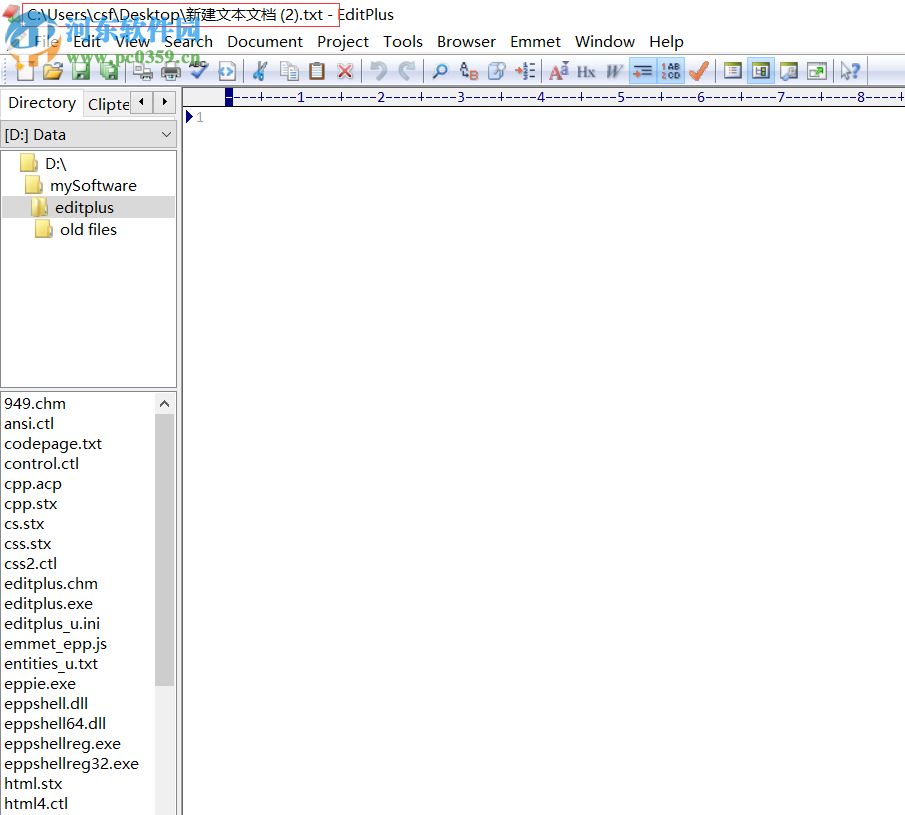This screenshot has height=815, width=905.
Task: Toggle the browser view icon
Action: (x=227, y=71)
